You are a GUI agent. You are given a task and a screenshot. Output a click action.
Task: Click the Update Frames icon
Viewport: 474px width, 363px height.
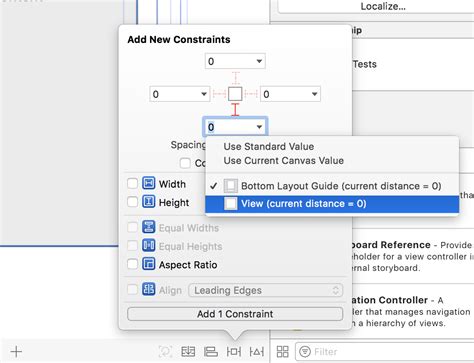pos(165,351)
